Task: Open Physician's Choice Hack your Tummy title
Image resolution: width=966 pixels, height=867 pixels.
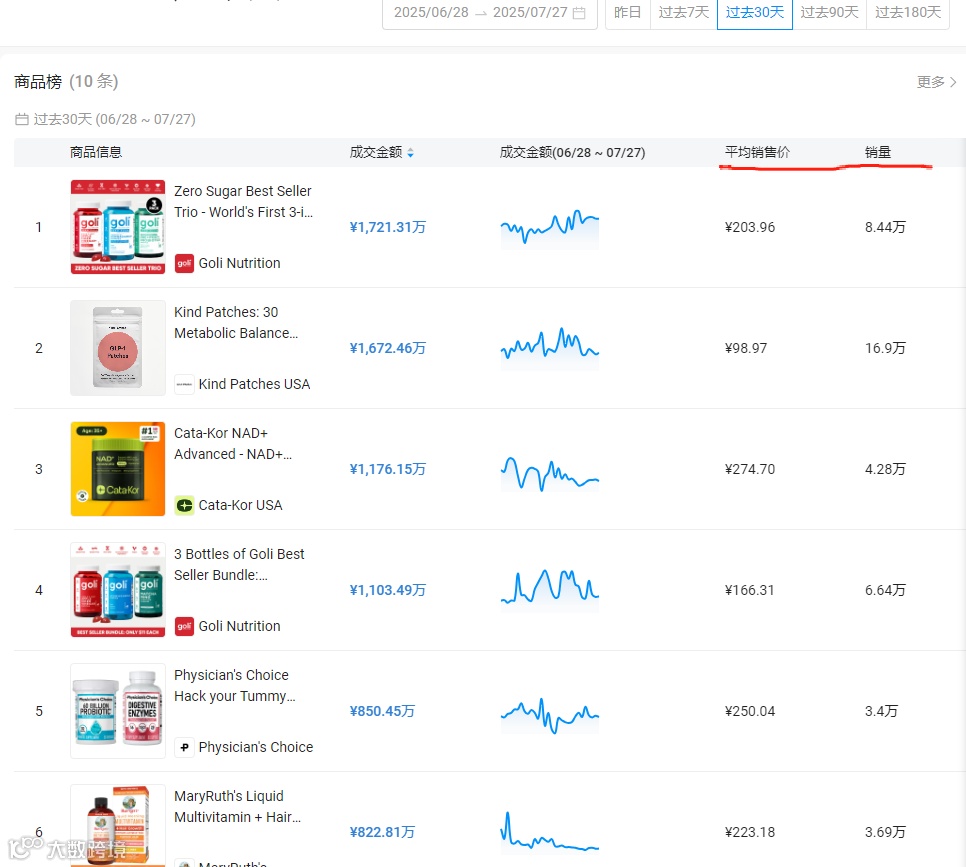Action: click(235, 685)
